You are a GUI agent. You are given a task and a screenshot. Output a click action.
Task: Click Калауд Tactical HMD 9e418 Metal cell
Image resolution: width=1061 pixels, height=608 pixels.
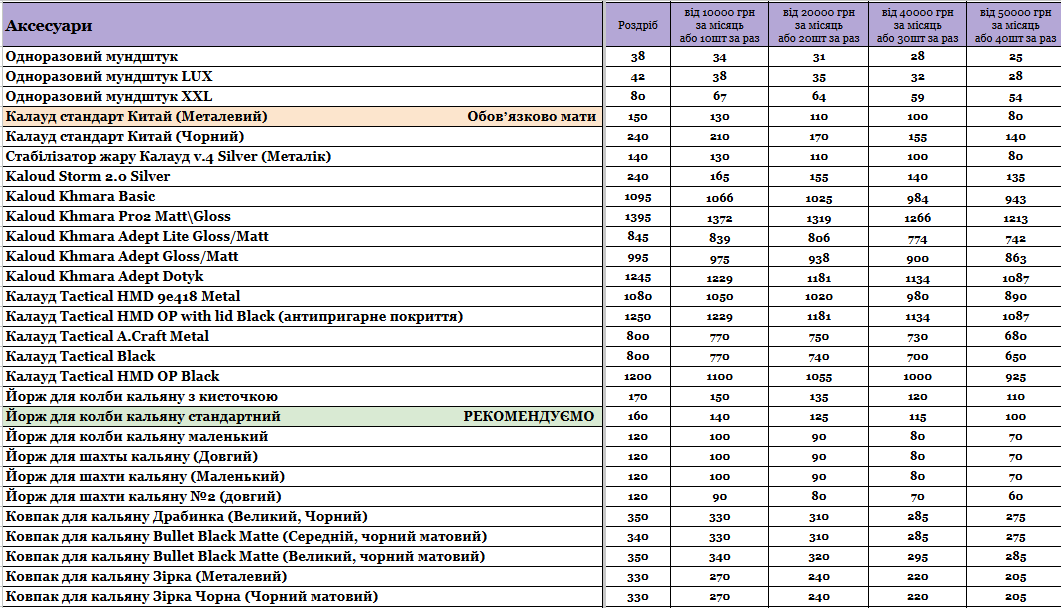[x=122, y=296]
